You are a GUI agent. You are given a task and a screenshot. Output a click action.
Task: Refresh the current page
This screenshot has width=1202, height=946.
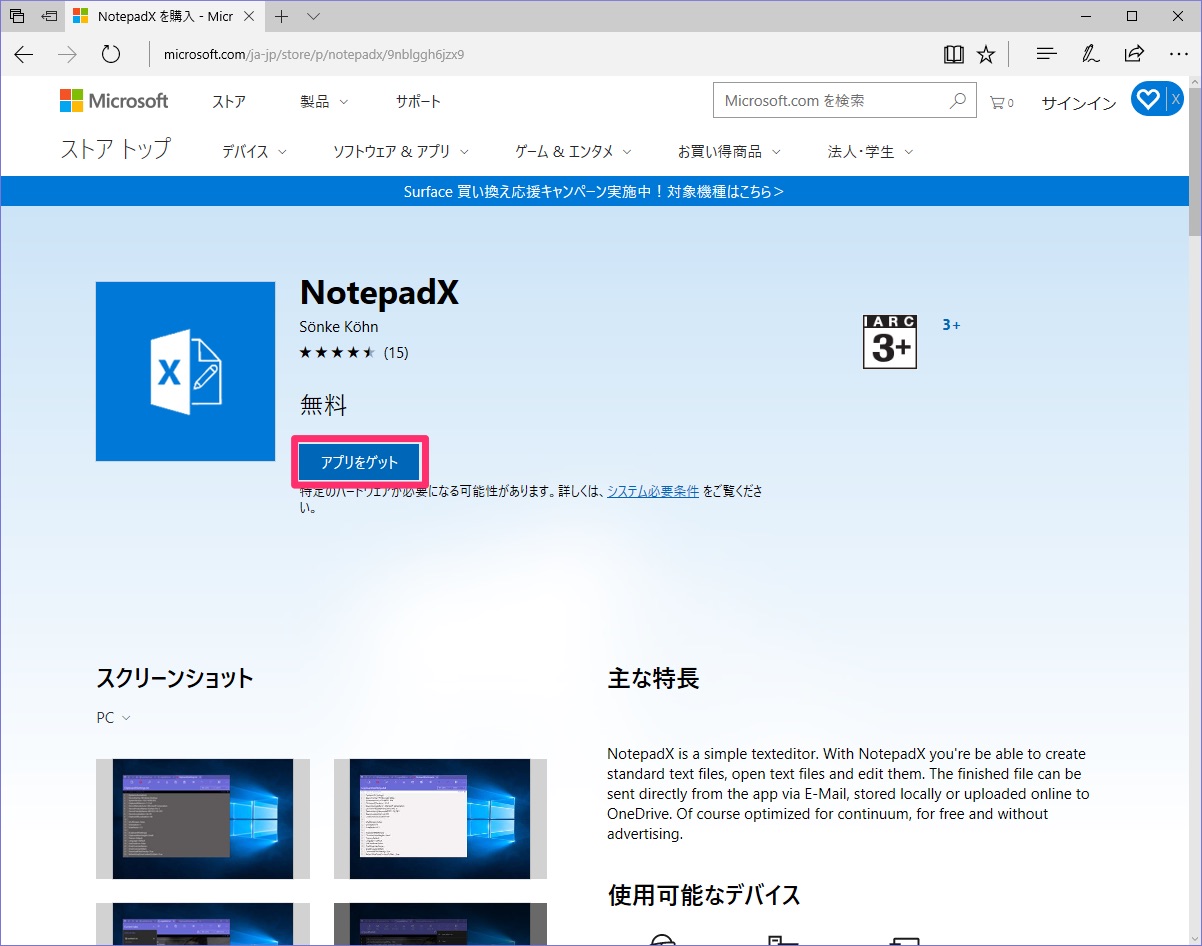(x=111, y=54)
